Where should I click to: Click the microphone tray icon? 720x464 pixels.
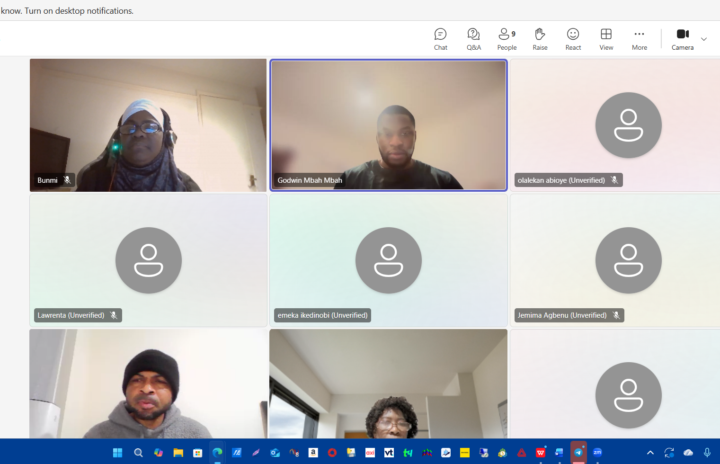[x=707, y=453]
